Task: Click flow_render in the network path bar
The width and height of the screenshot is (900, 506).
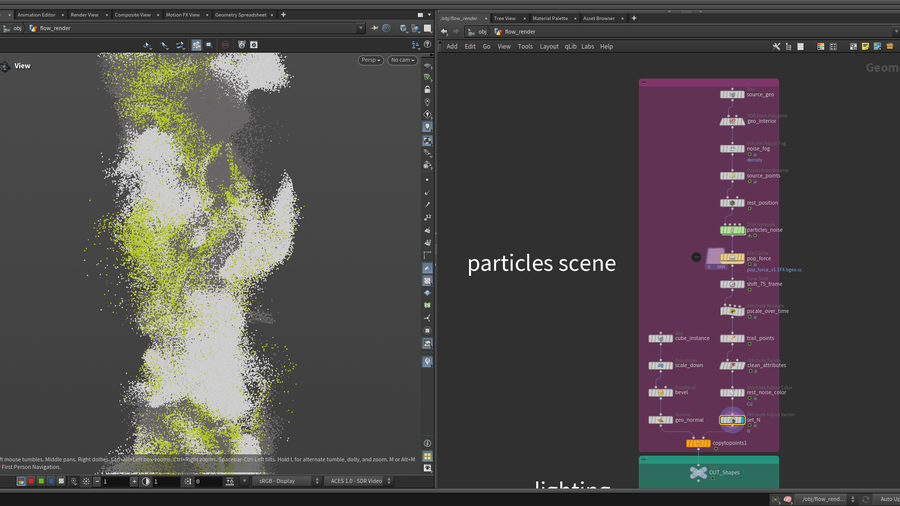Action: pos(520,31)
